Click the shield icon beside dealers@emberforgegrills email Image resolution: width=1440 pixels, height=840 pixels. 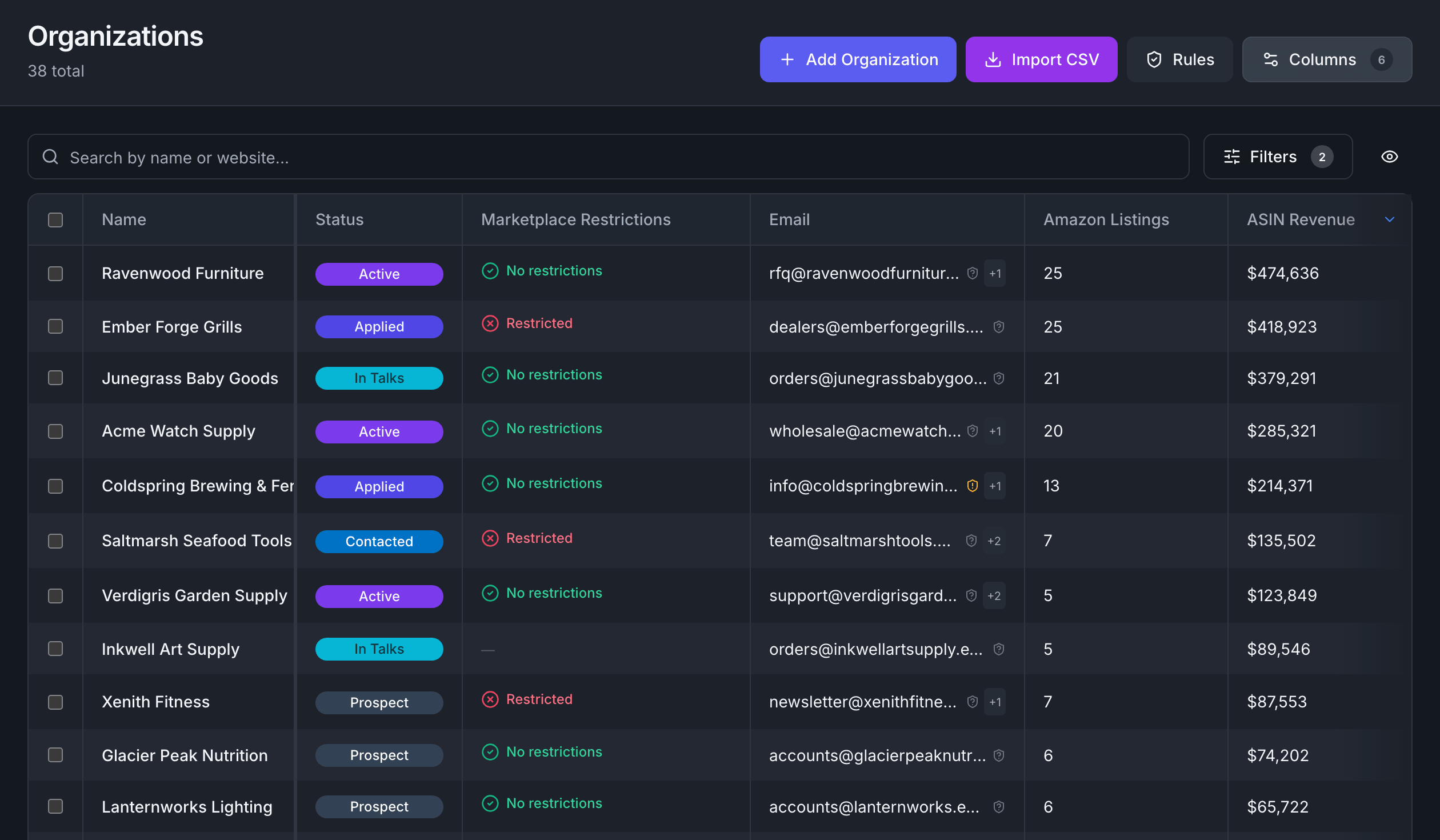point(998,327)
